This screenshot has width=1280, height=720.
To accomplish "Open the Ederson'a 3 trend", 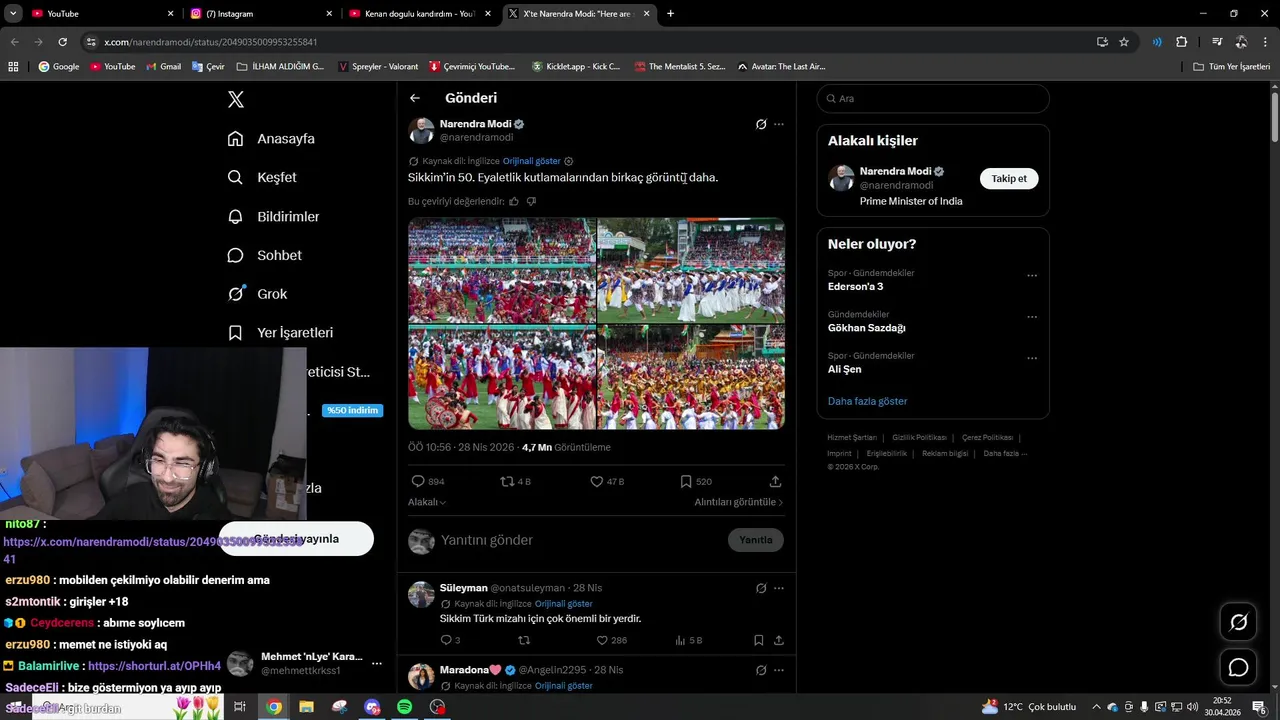I will click(855, 286).
